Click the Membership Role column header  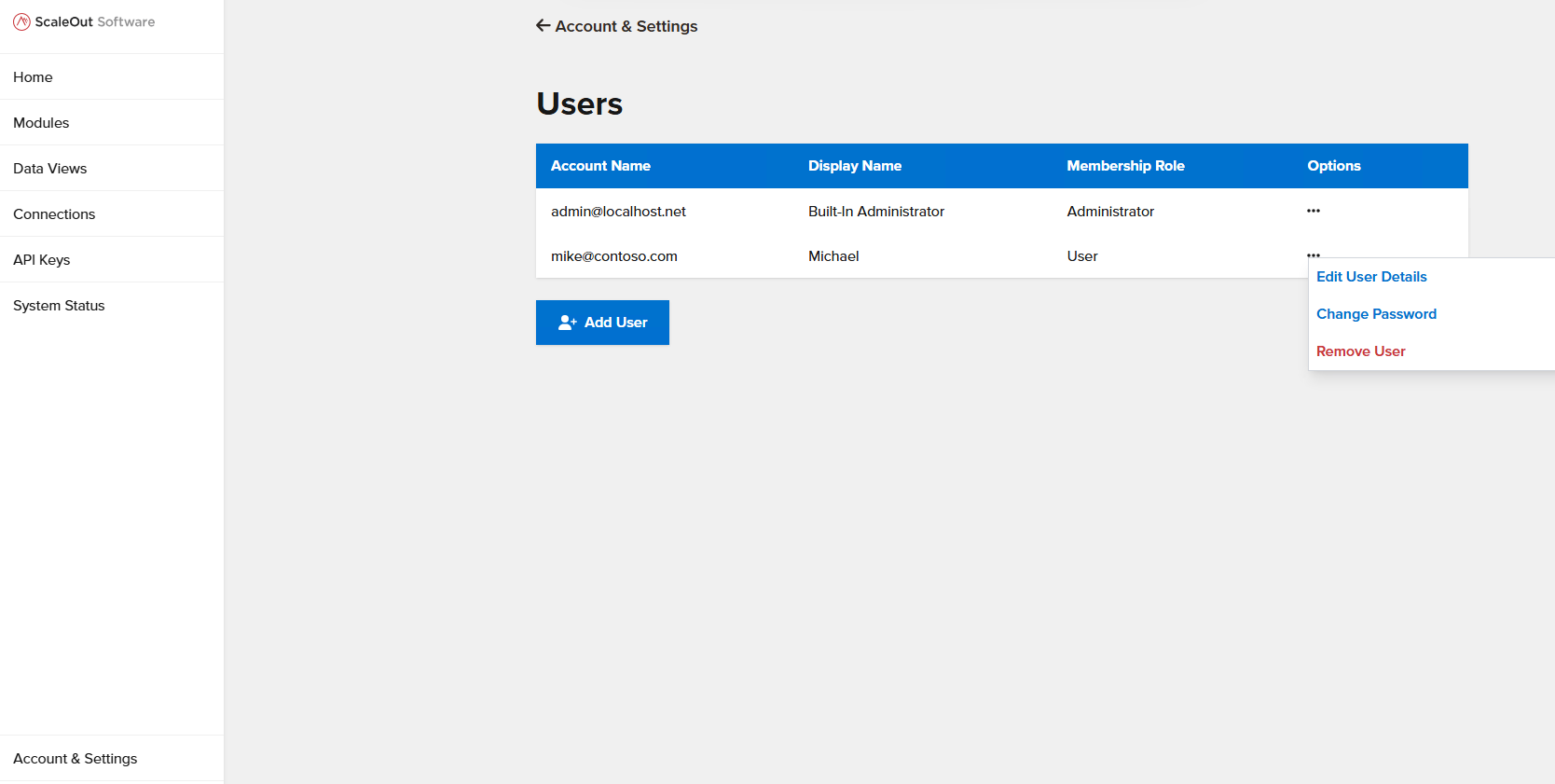click(x=1125, y=166)
